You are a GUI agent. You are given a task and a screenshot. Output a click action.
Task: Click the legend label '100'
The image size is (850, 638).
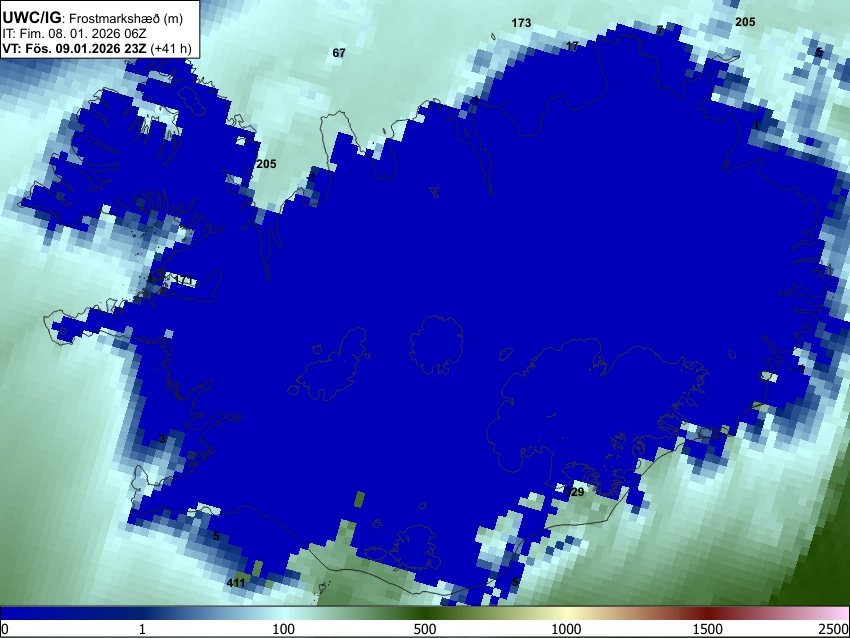point(283,629)
